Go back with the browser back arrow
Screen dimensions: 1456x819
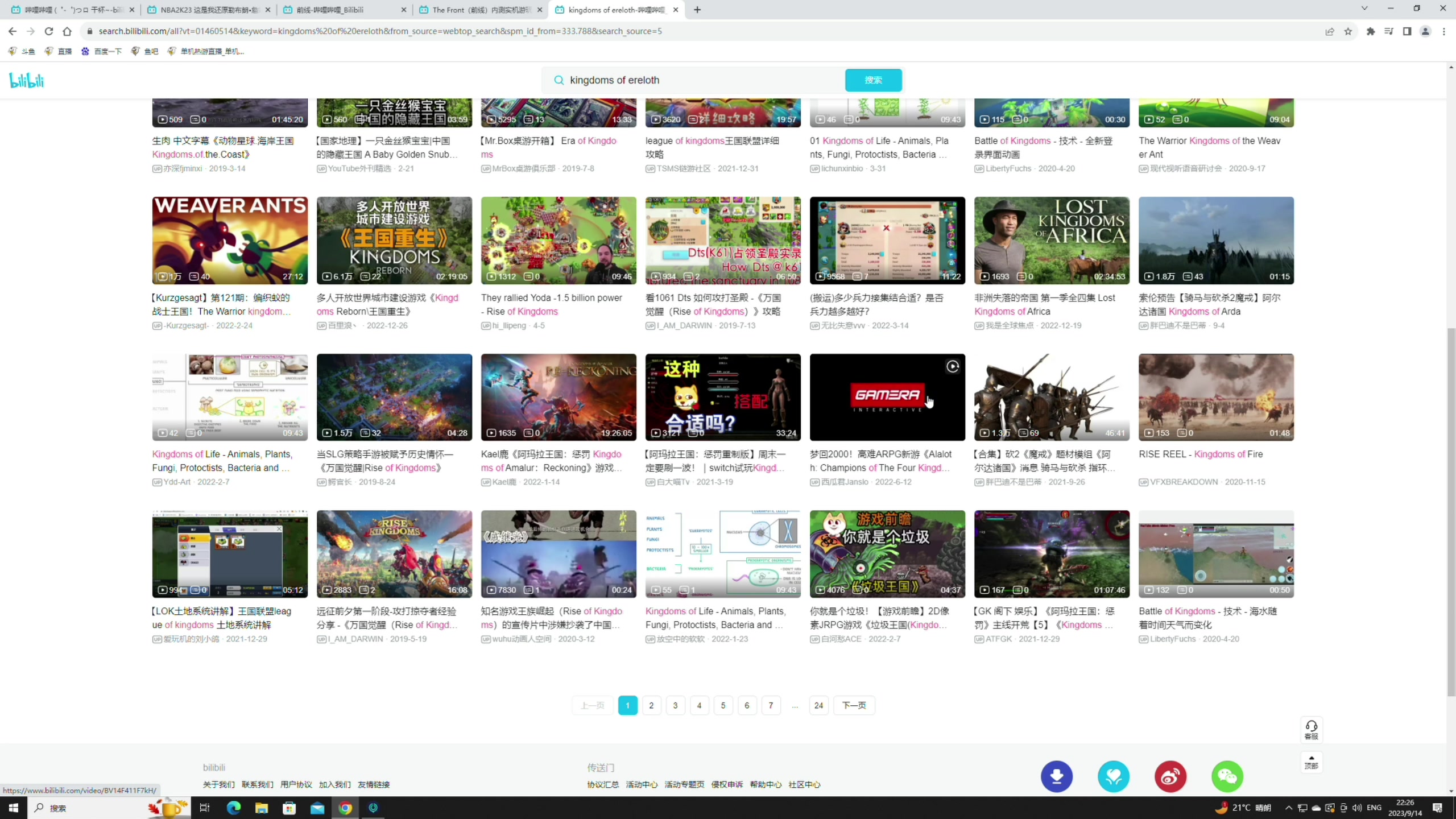pyautogui.click(x=13, y=31)
